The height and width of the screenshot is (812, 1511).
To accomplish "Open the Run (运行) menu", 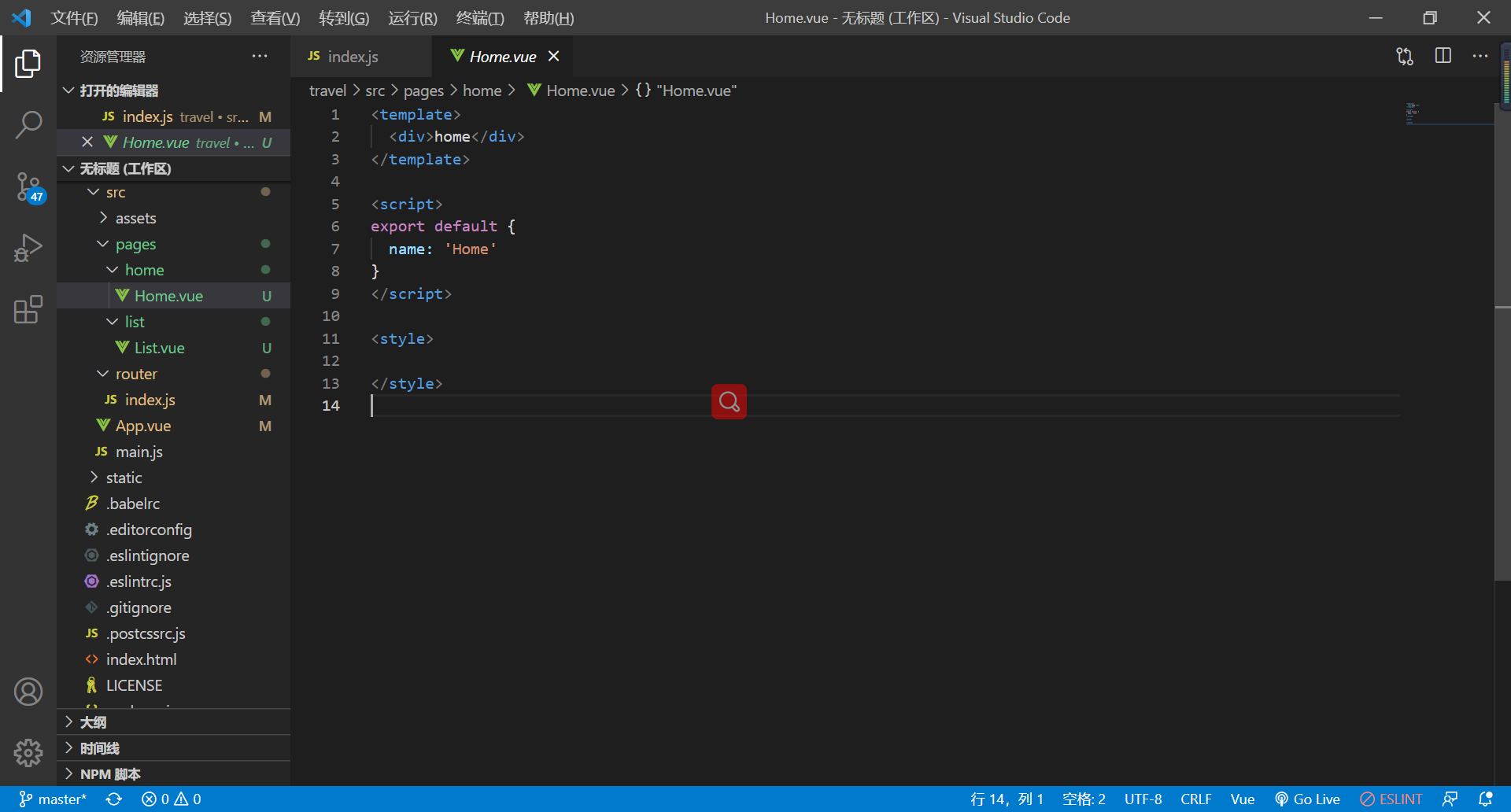I will point(412,17).
